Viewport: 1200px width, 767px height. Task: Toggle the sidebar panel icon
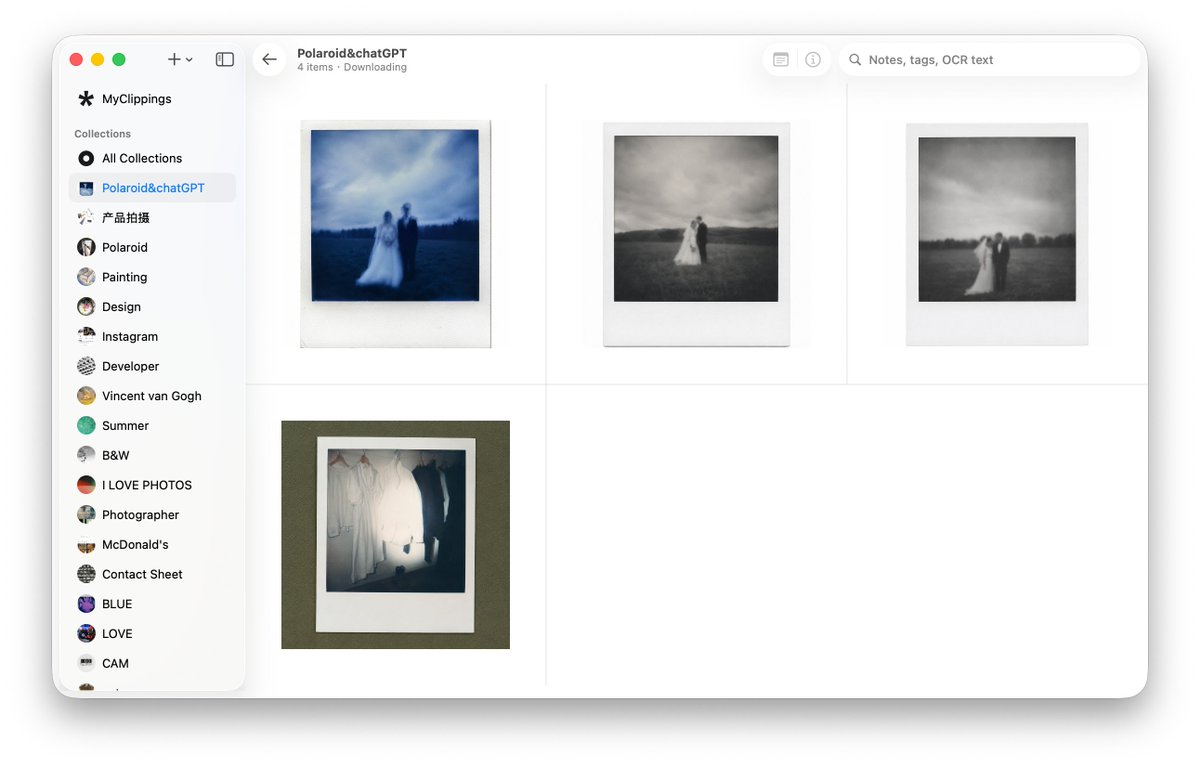[x=225, y=60]
